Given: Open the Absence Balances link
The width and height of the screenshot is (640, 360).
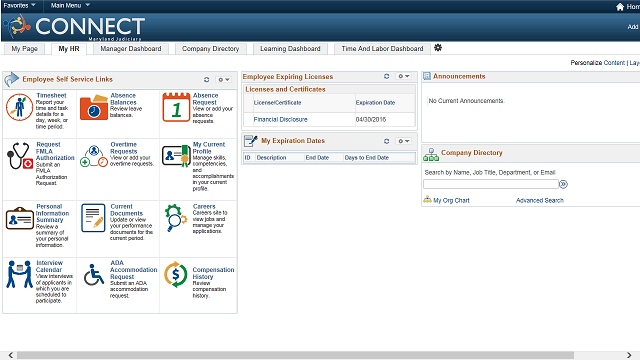Looking at the screenshot, I should pyautogui.click(x=123, y=99).
